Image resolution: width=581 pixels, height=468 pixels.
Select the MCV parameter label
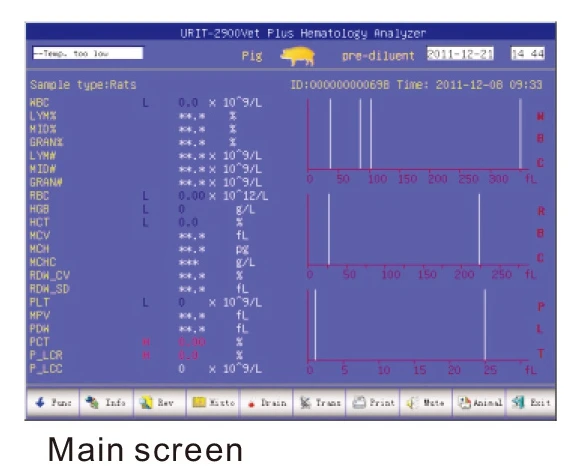[x=39, y=235]
